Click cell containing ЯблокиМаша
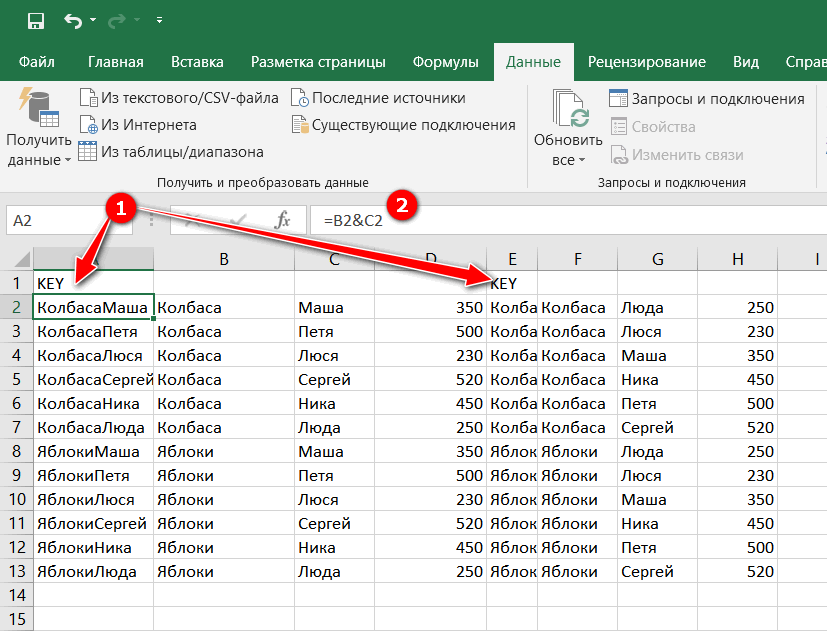 click(x=93, y=451)
